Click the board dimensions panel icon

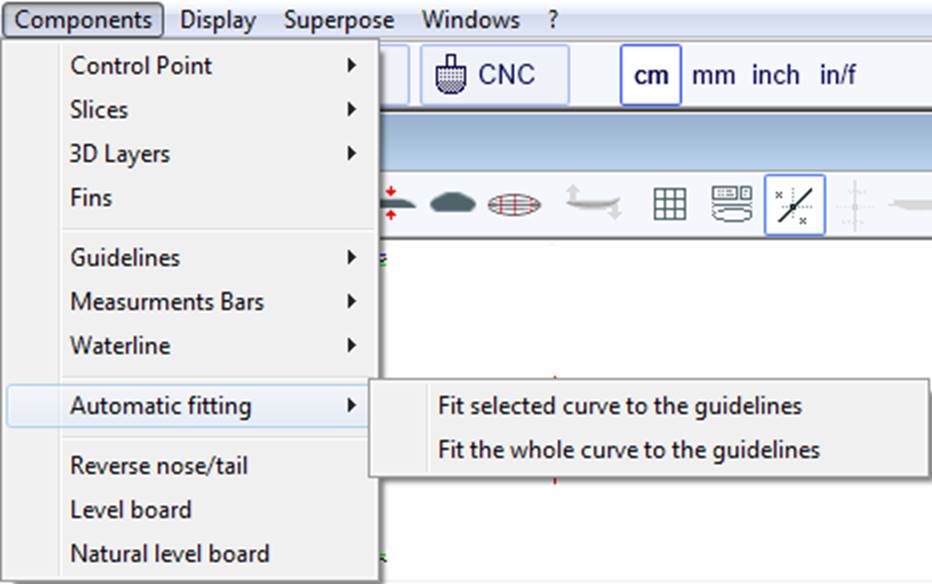point(731,203)
